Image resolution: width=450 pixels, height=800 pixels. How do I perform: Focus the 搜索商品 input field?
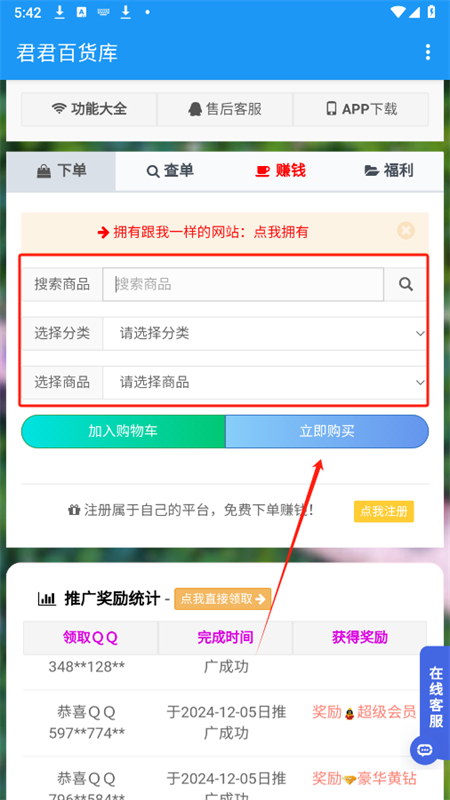(x=243, y=284)
